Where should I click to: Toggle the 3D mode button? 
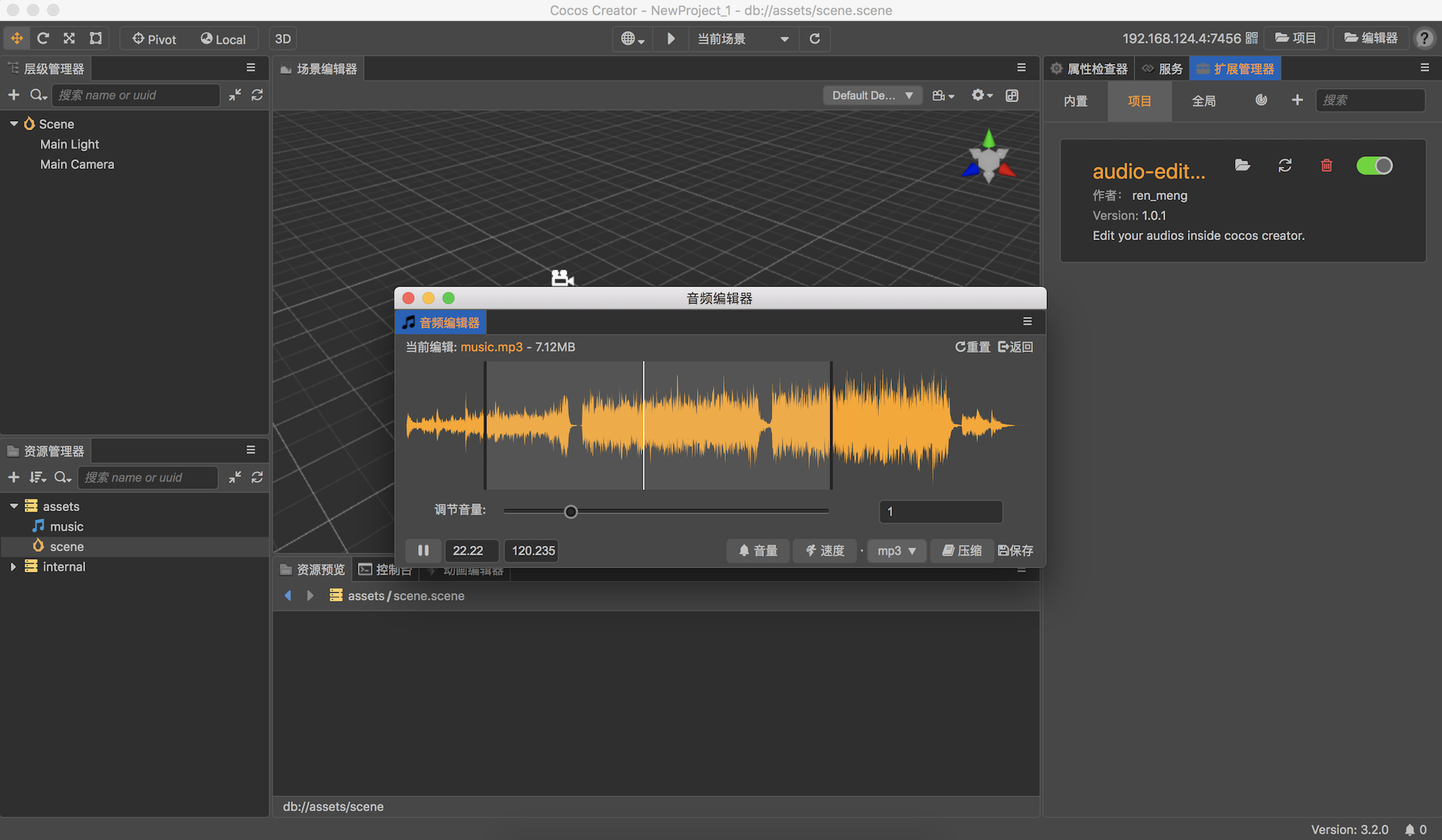coord(283,38)
